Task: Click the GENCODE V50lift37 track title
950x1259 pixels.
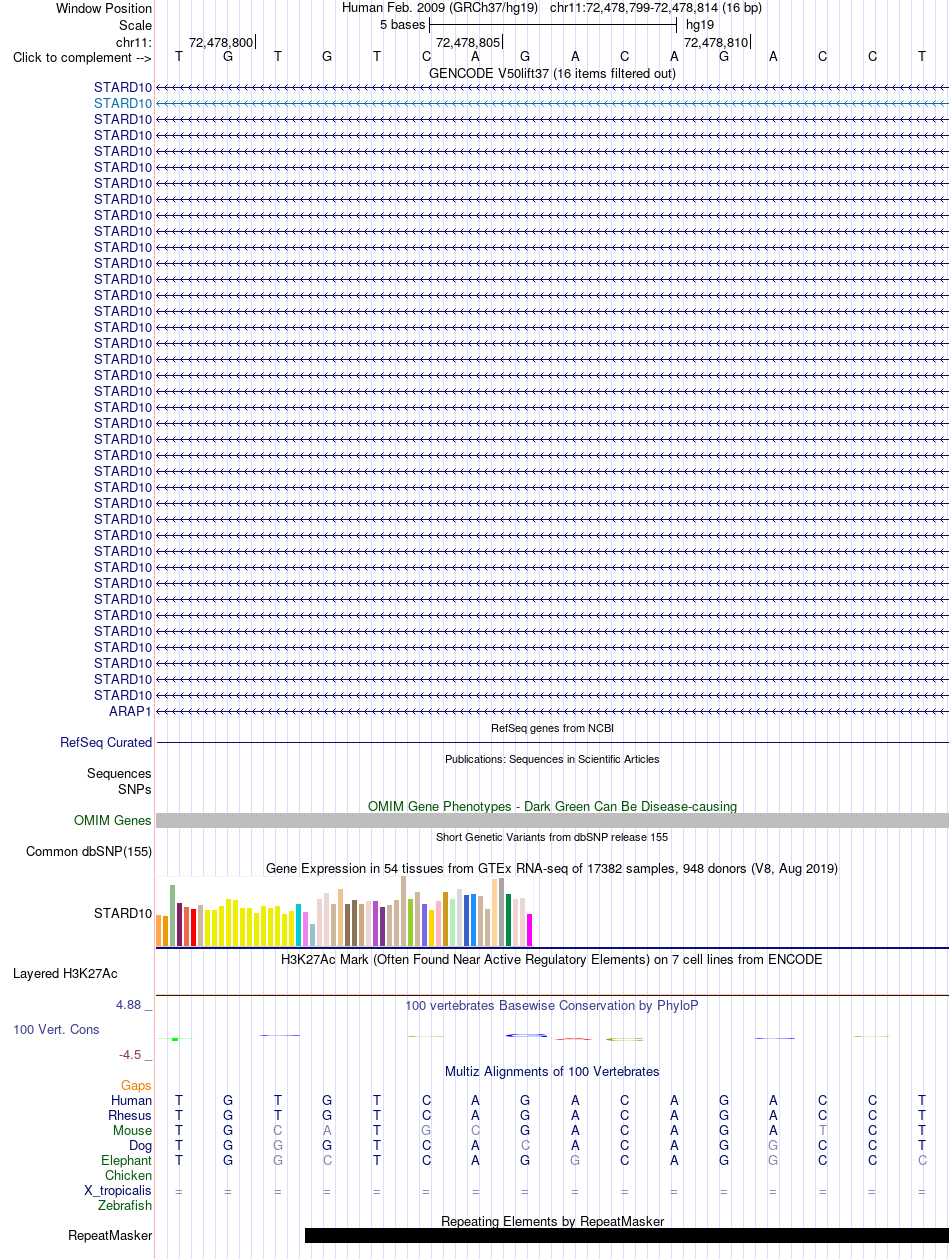Action: pos(552,73)
